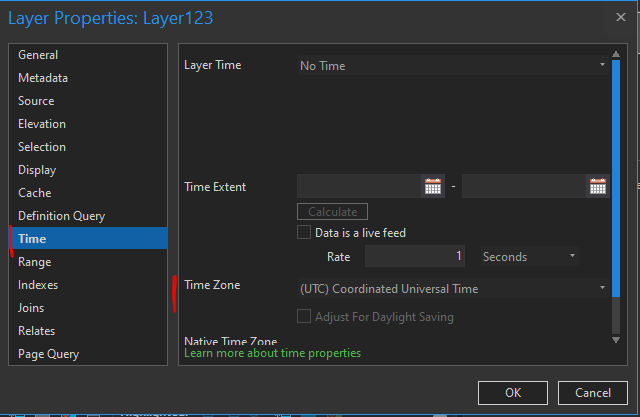Image resolution: width=640 pixels, height=417 pixels.
Task: Enable the Data is a live feed checkbox
Action: pyautogui.click(x=304, y=233)
